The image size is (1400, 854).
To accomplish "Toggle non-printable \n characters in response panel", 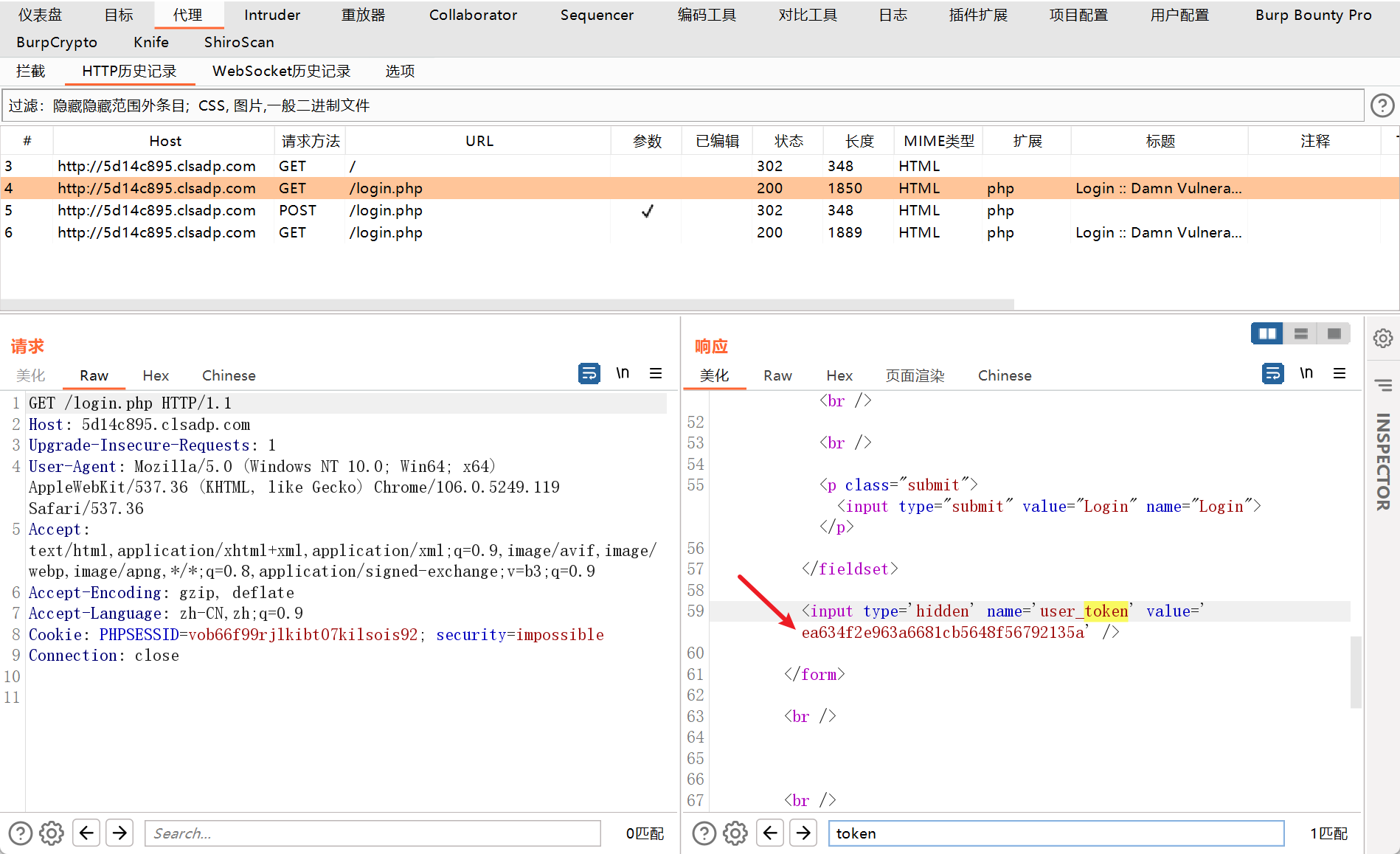I will click(1306, 373).
